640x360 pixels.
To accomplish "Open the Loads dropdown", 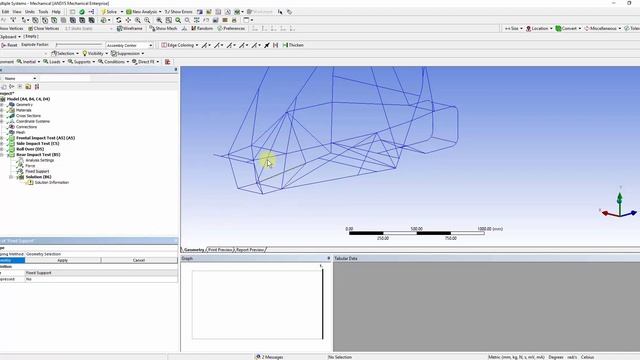I will [54, 62].
